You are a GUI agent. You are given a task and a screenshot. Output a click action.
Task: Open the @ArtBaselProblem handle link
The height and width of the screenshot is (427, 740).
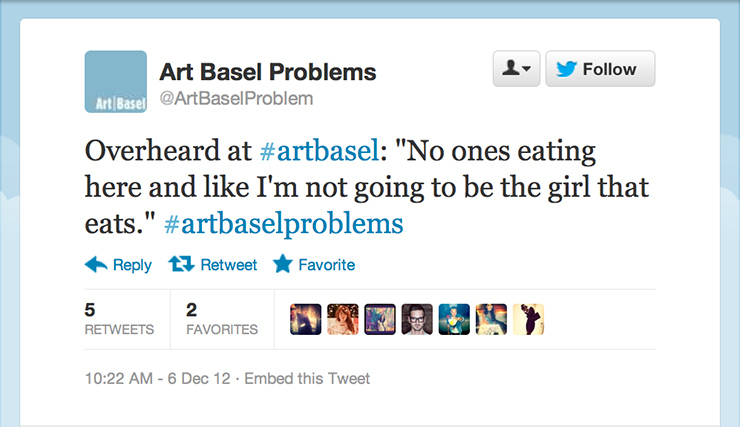(236, 98)
